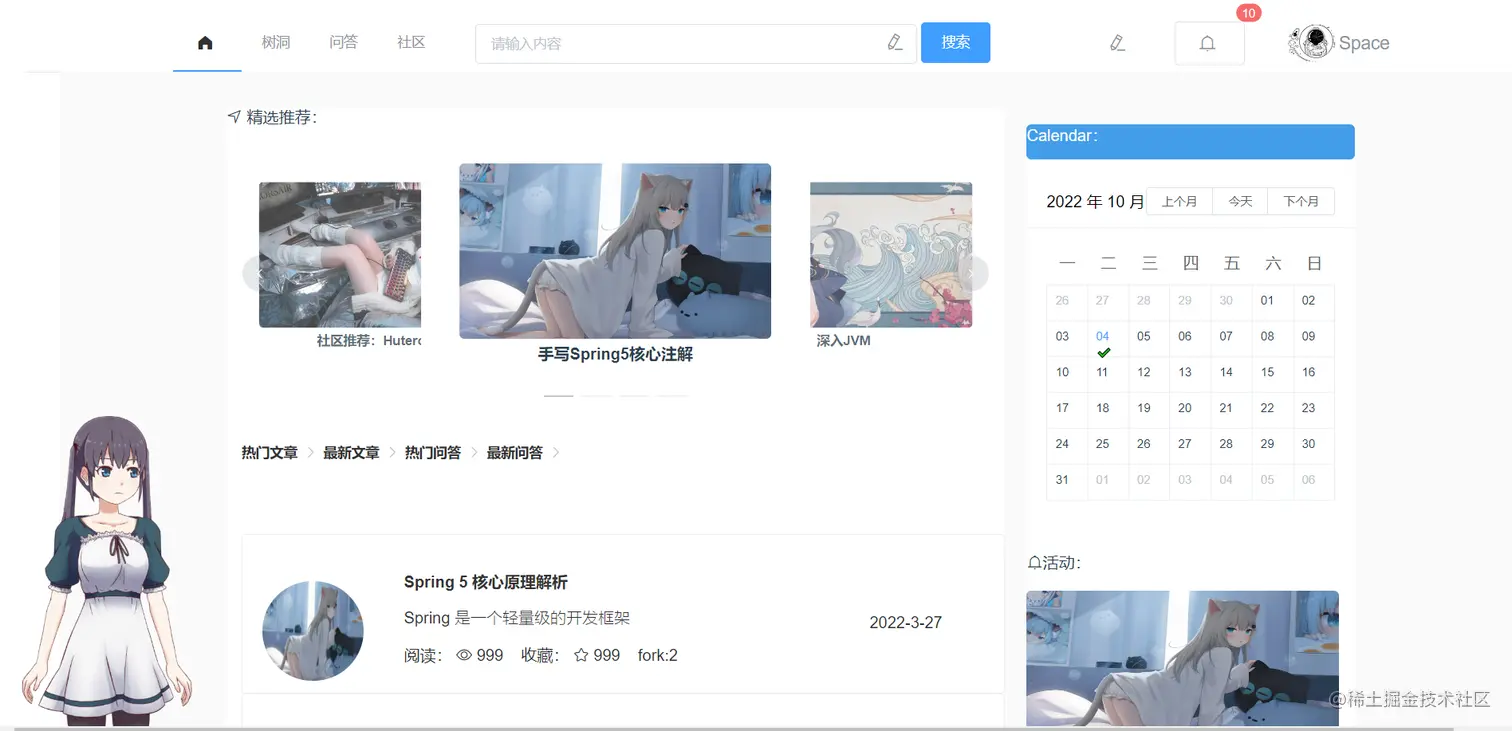The width and height of the screenshot is (1512, 731).
Task: Select October 4 on the calendar
Action: pyautogui.click(x=1104, y=336)
